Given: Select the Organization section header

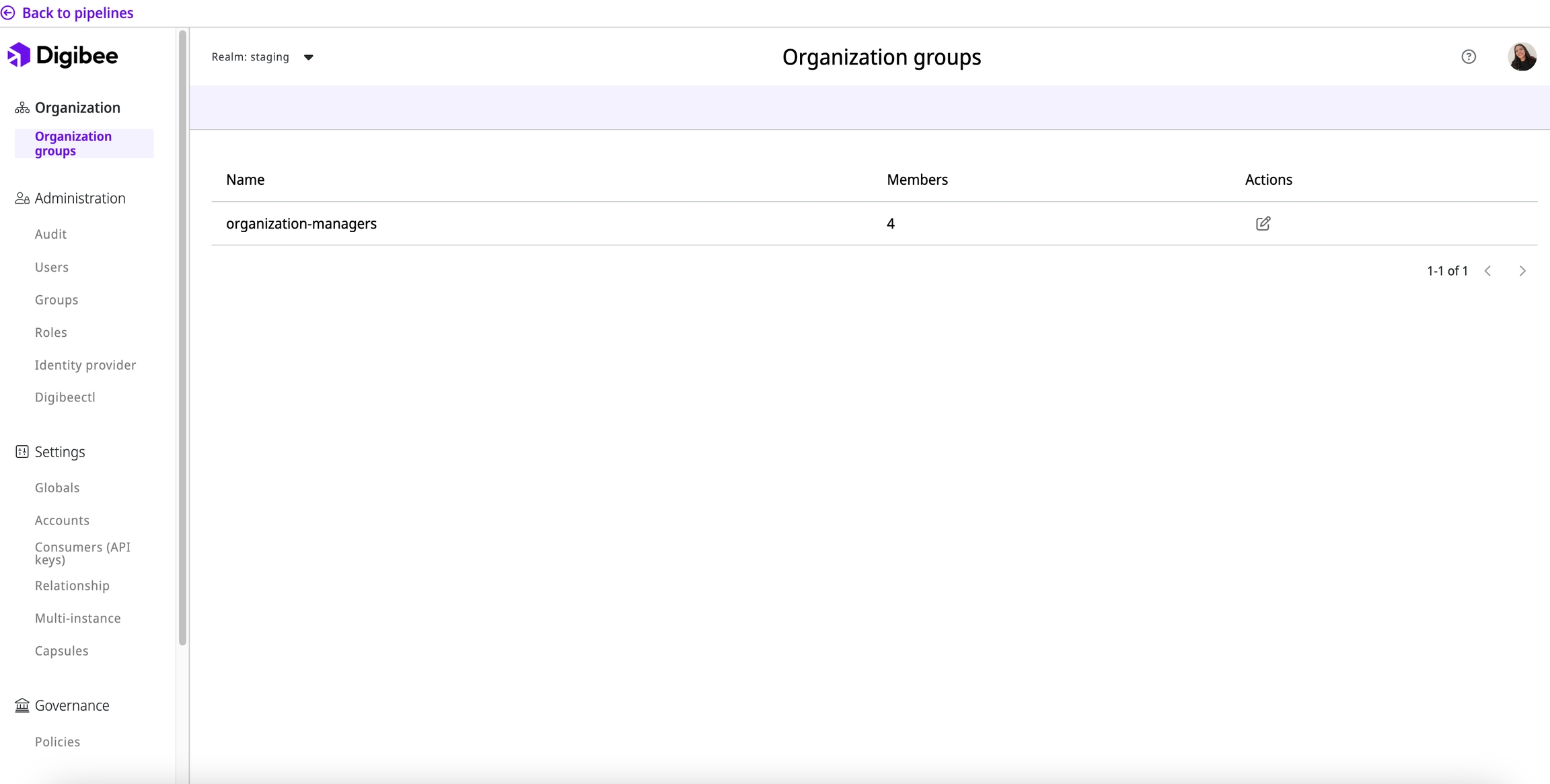Looking at the screenshot, I should 77,108.
